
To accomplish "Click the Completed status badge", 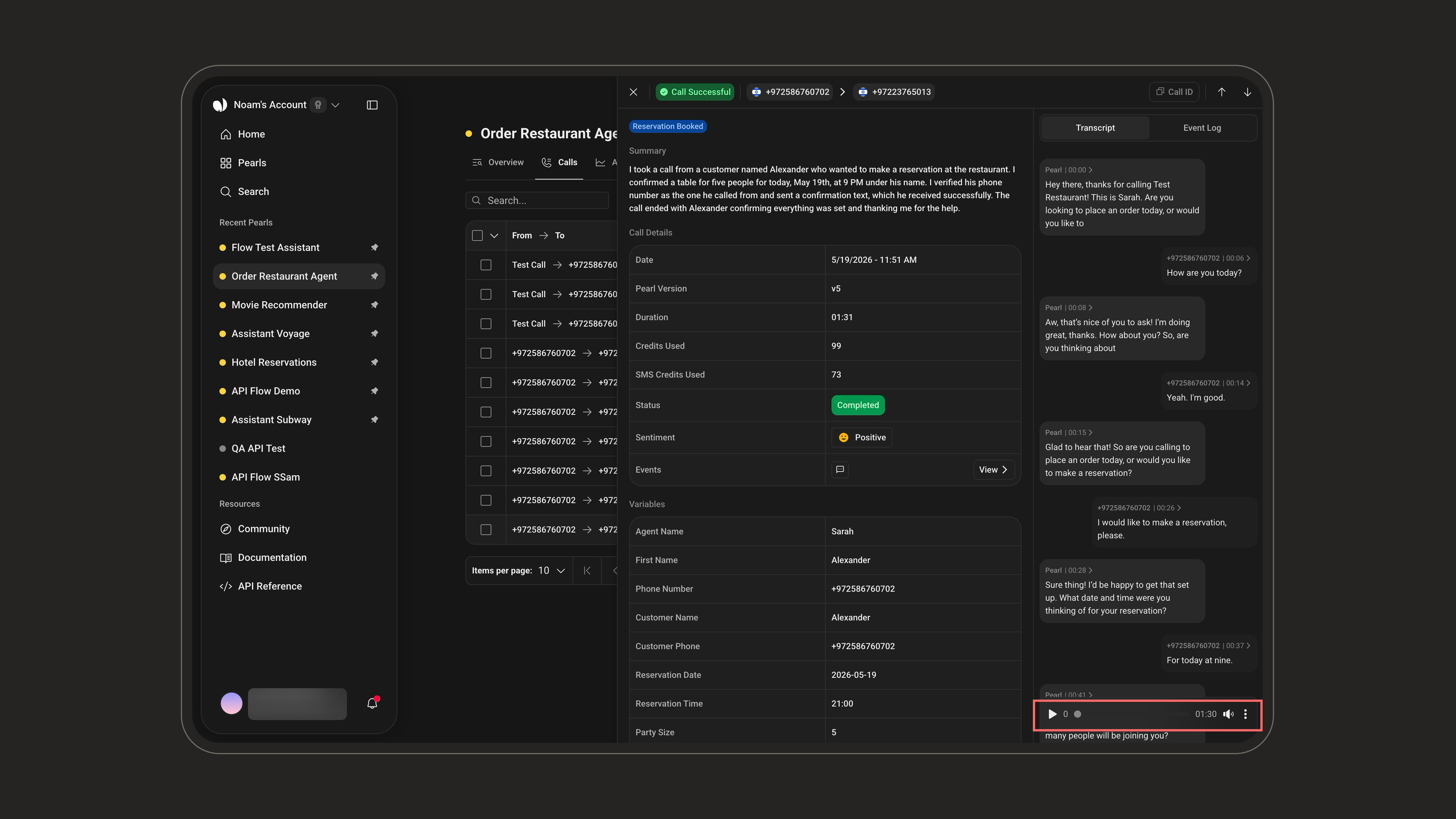I will (x=857, y=405).
